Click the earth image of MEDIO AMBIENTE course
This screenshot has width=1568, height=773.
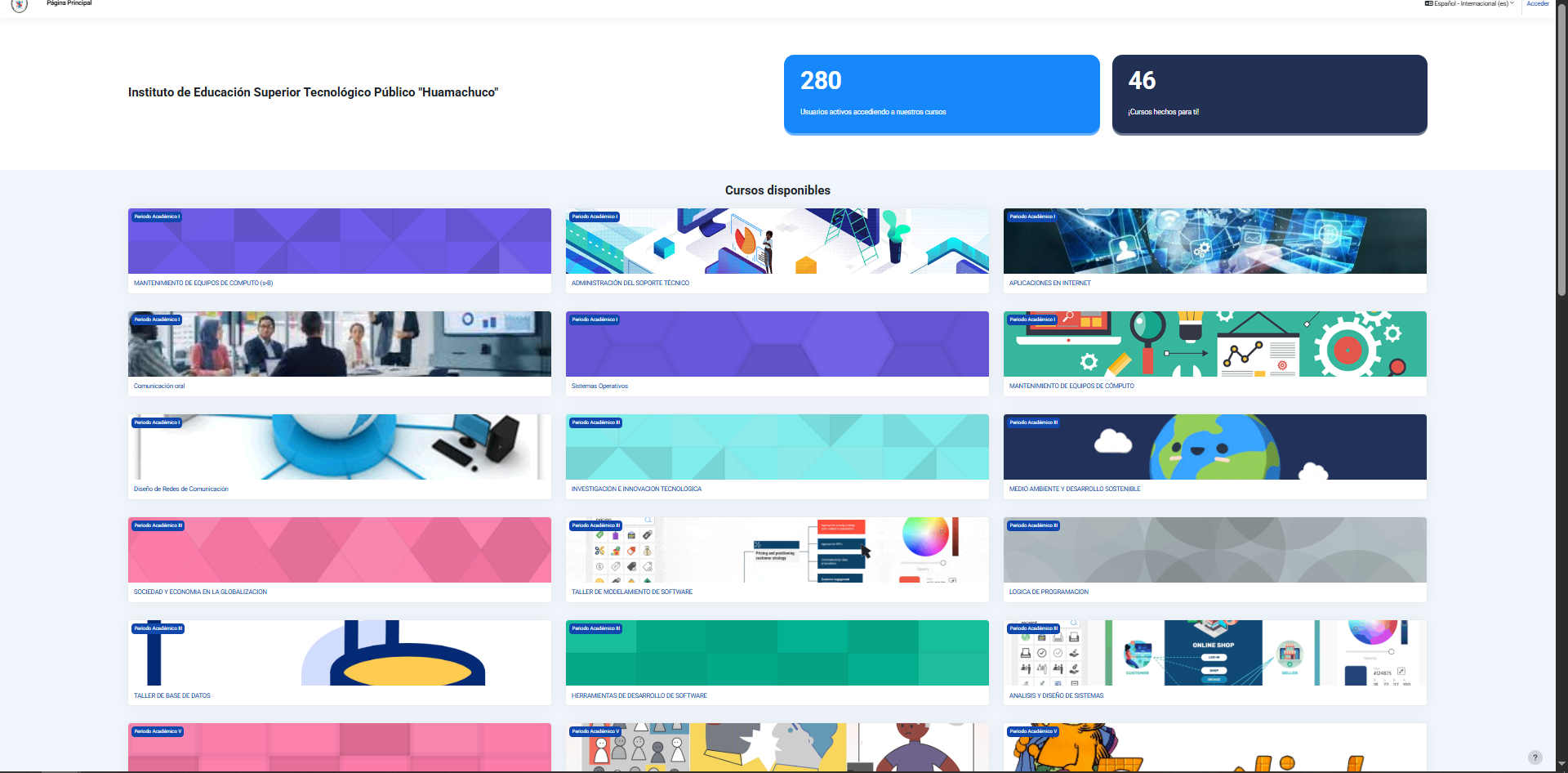coord(1214,447)
